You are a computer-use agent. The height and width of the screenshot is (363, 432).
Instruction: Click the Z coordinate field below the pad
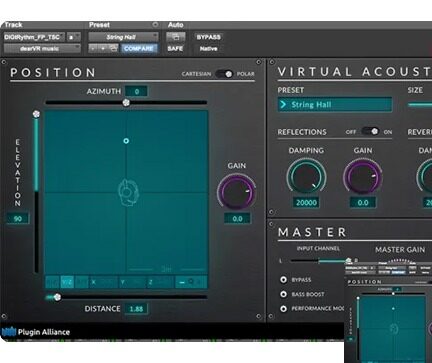pyautogui.click(x=161, y=282)
